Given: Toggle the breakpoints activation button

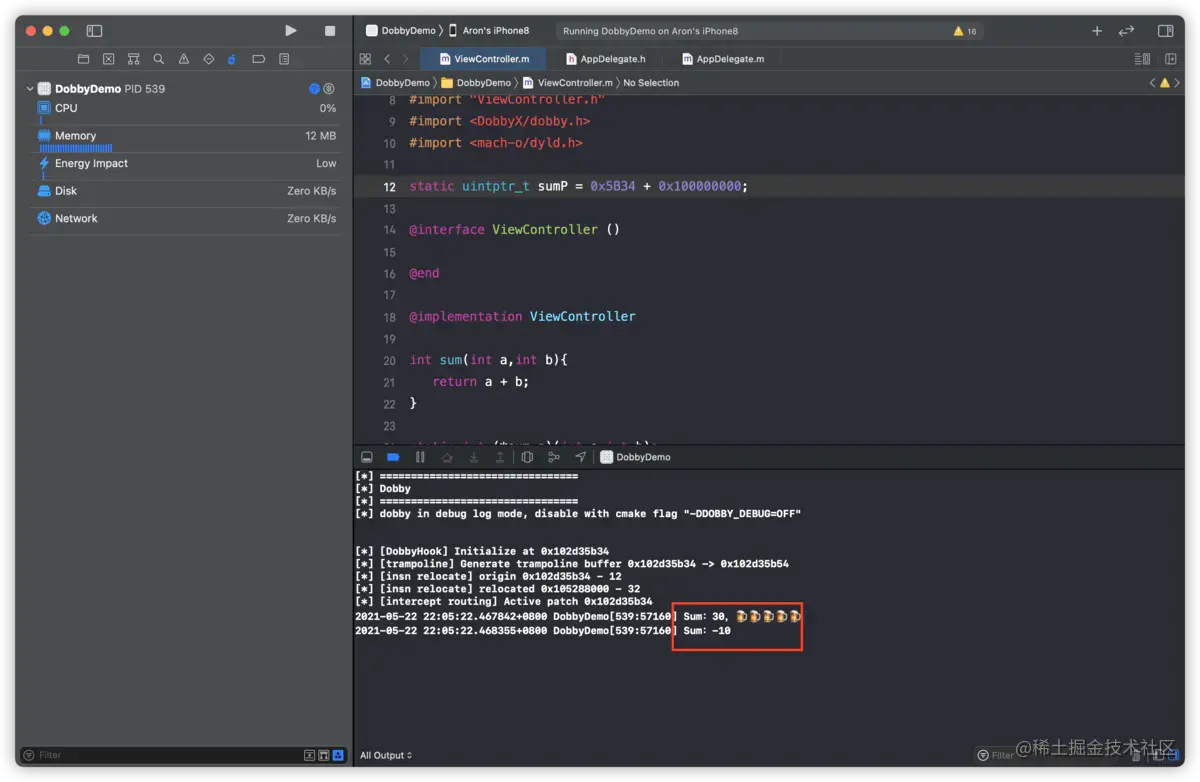Looking at the screenshot, I should [393, 457].
